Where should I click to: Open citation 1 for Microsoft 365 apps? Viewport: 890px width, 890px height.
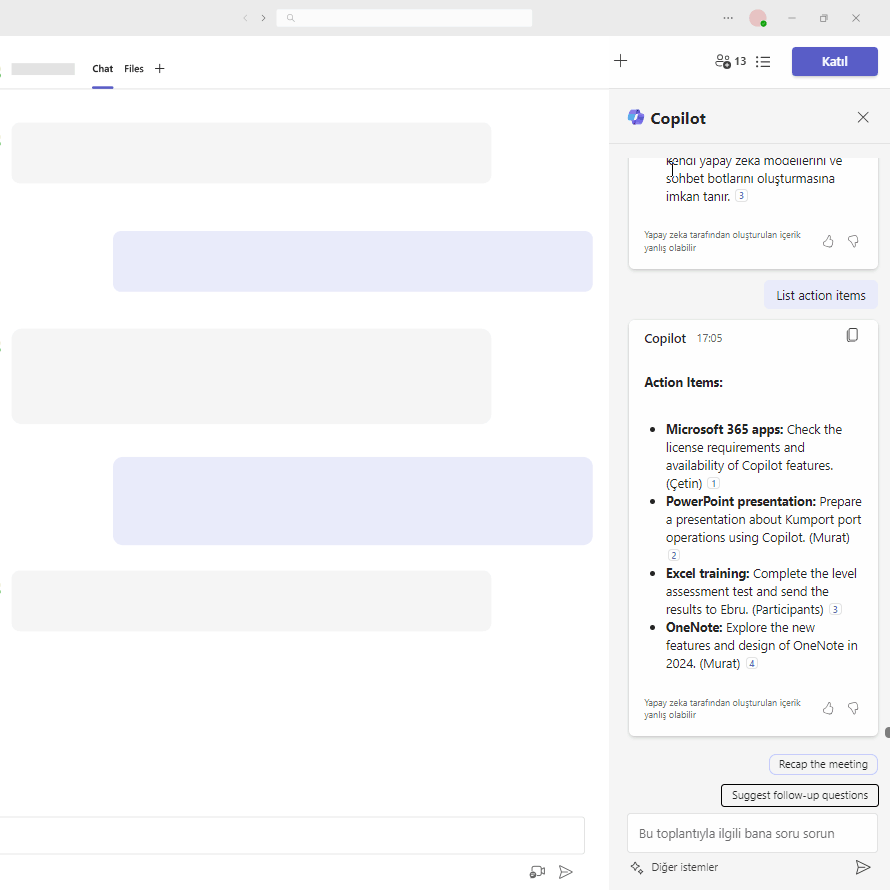coord(713,484)
